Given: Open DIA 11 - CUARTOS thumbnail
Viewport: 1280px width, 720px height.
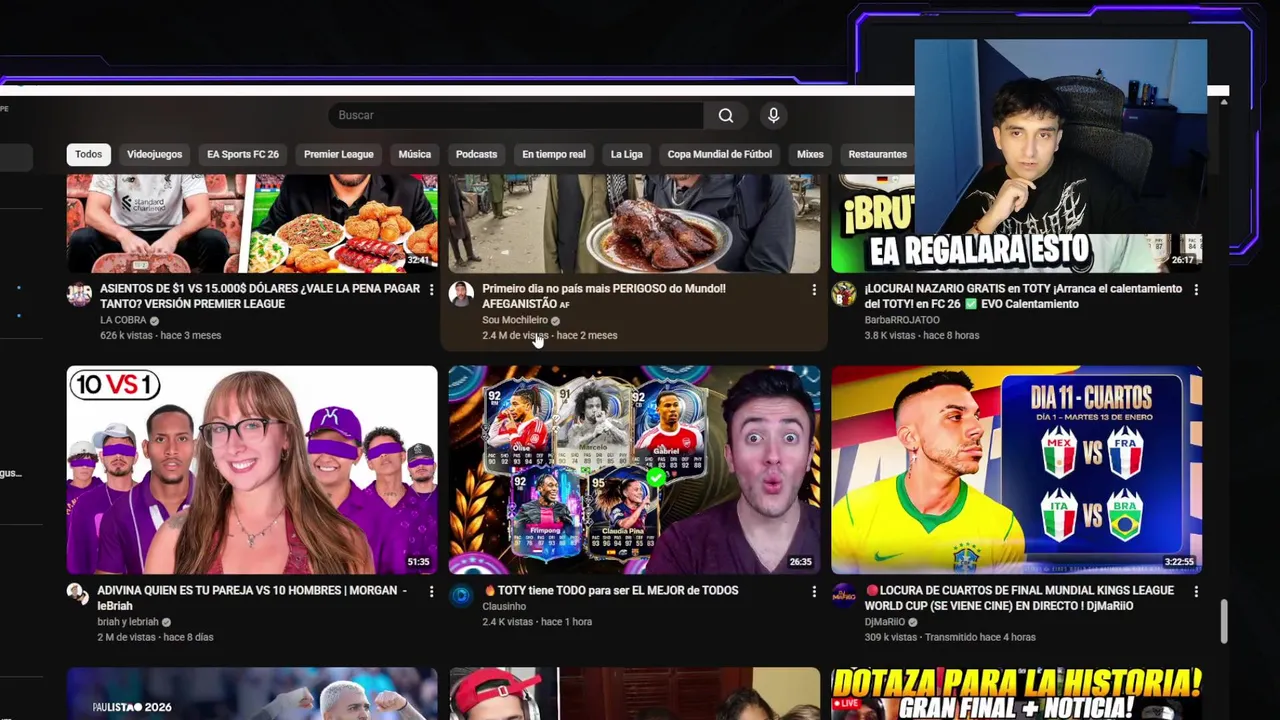Looking at the screenshot, I should tap(1016, 470).
